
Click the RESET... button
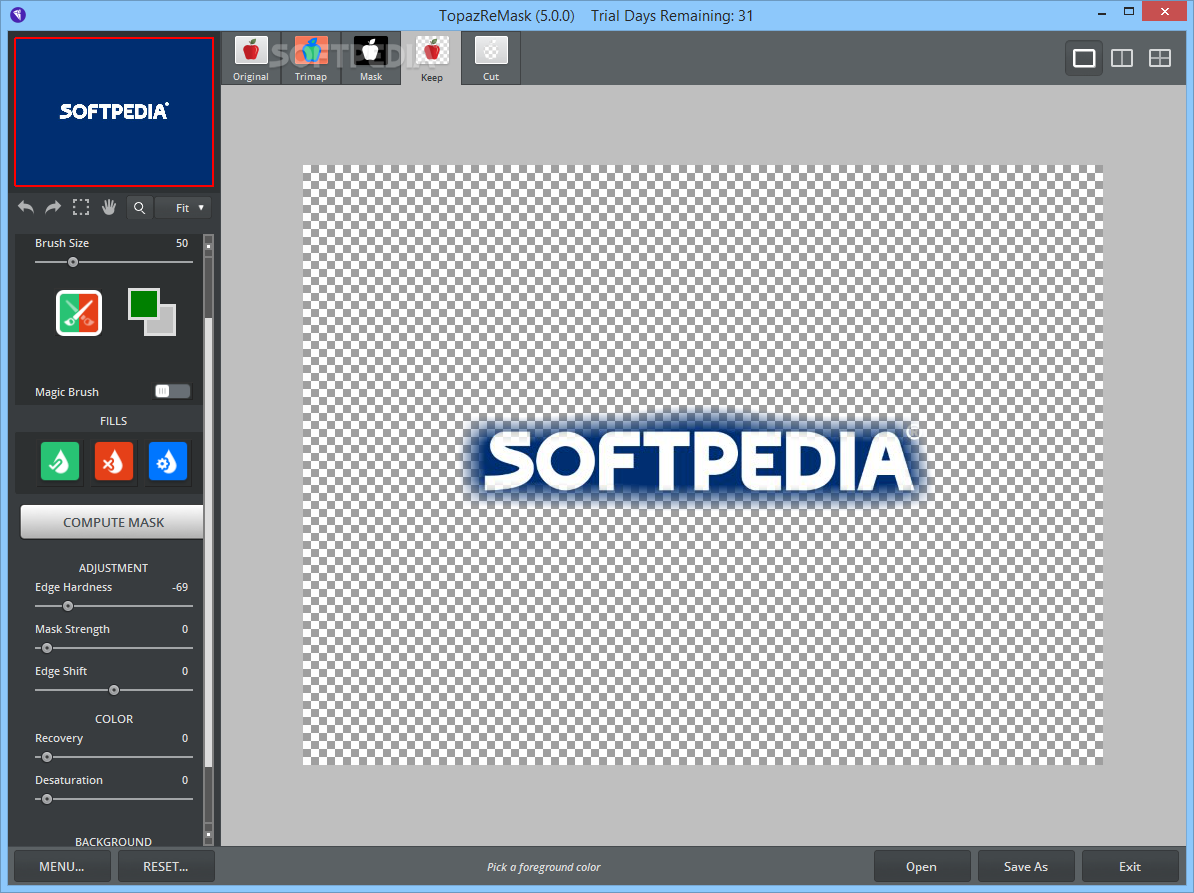166,866
